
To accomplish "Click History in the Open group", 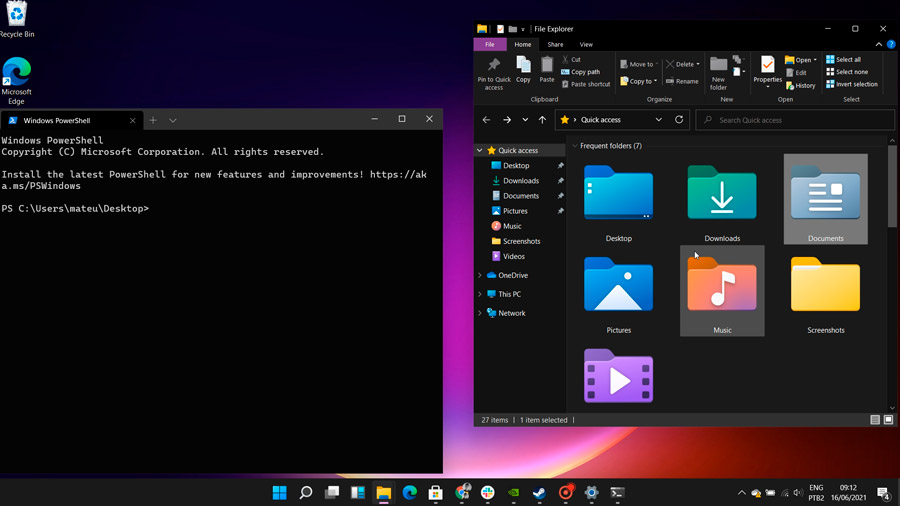I will [x=800, y=85].
